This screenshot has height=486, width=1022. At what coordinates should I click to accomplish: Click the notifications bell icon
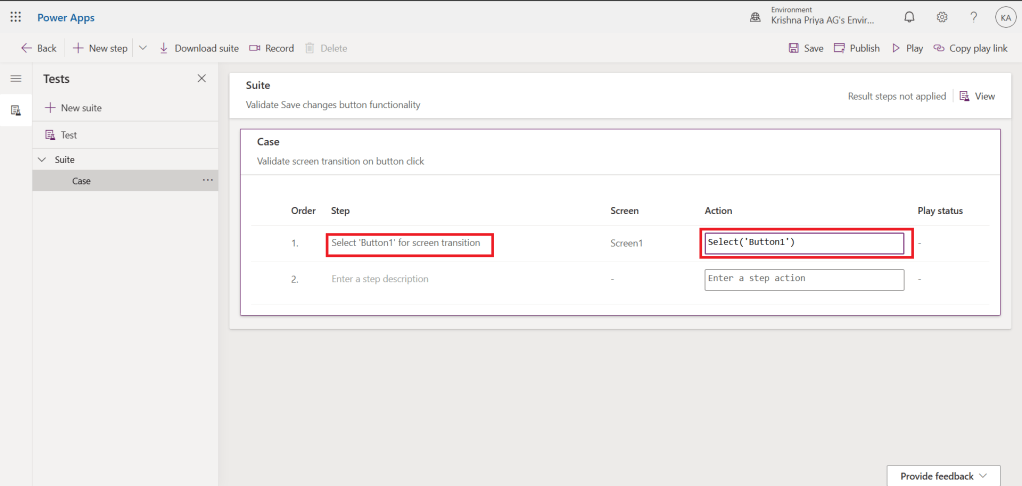[909, 17]
